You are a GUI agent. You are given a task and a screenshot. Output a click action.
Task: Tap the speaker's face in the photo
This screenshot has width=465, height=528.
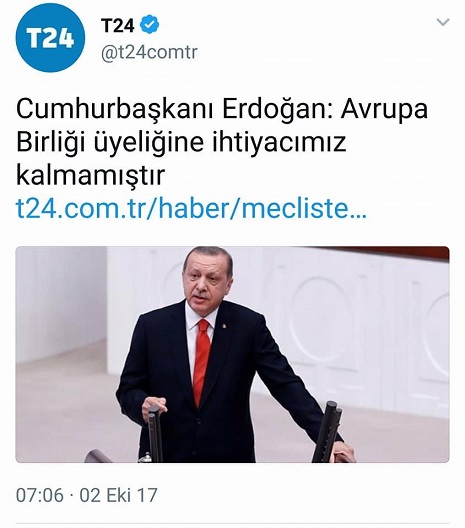pyautogui.click(x=206, y=279)
